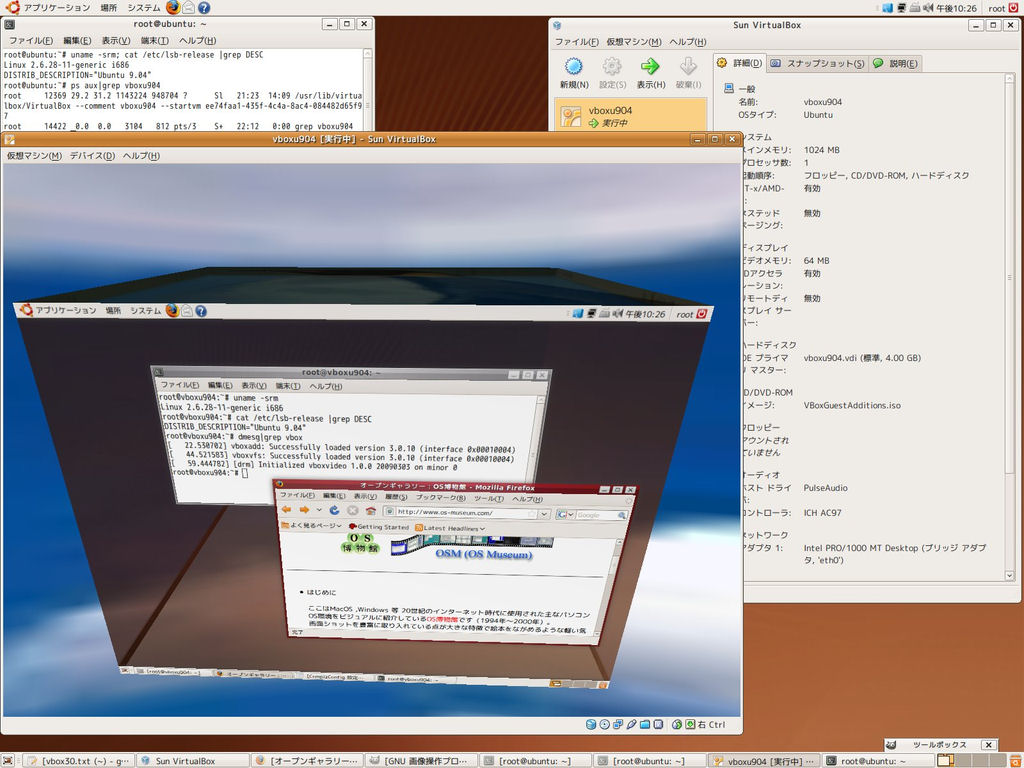Click the blue help icon on host panel
Image resolution: width=1024 pixels, height=768 pixels.
[x=204, y=8]
